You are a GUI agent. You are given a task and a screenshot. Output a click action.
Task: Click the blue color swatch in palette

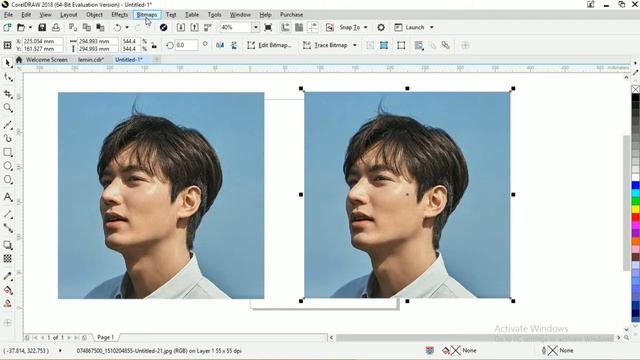(x=636, y=185)
